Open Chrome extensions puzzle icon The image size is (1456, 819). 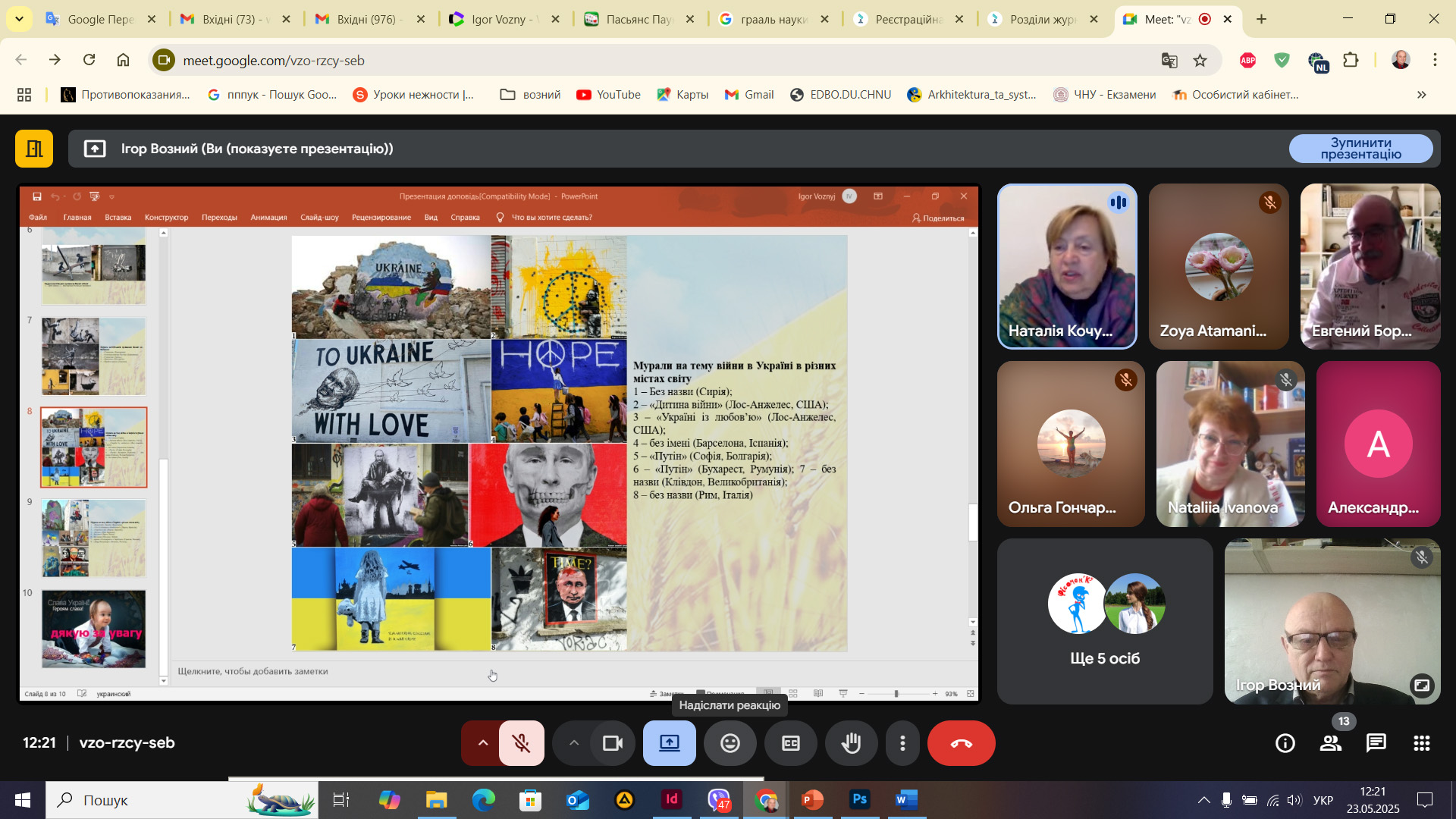[x=1351, y=60]
